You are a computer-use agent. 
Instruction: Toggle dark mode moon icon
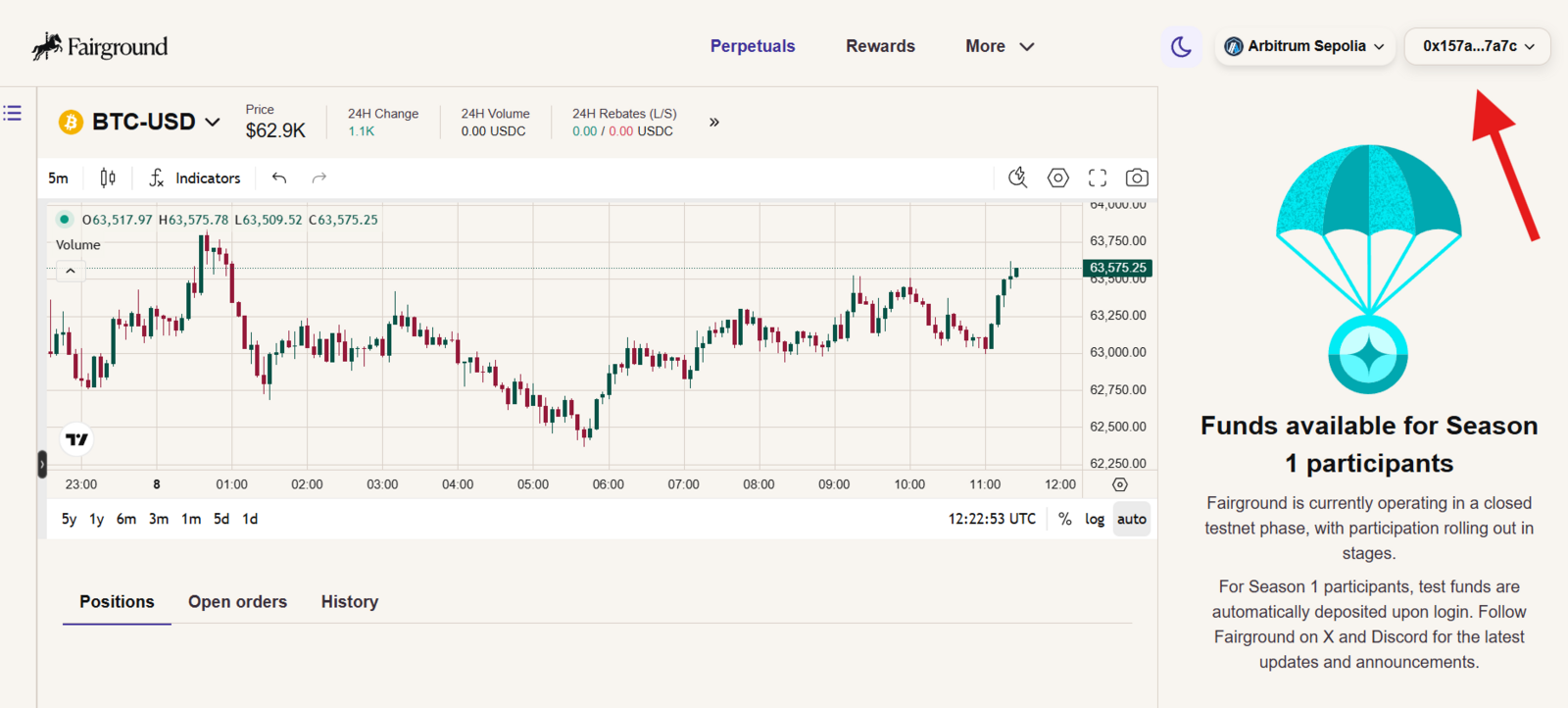[1181, 46]
